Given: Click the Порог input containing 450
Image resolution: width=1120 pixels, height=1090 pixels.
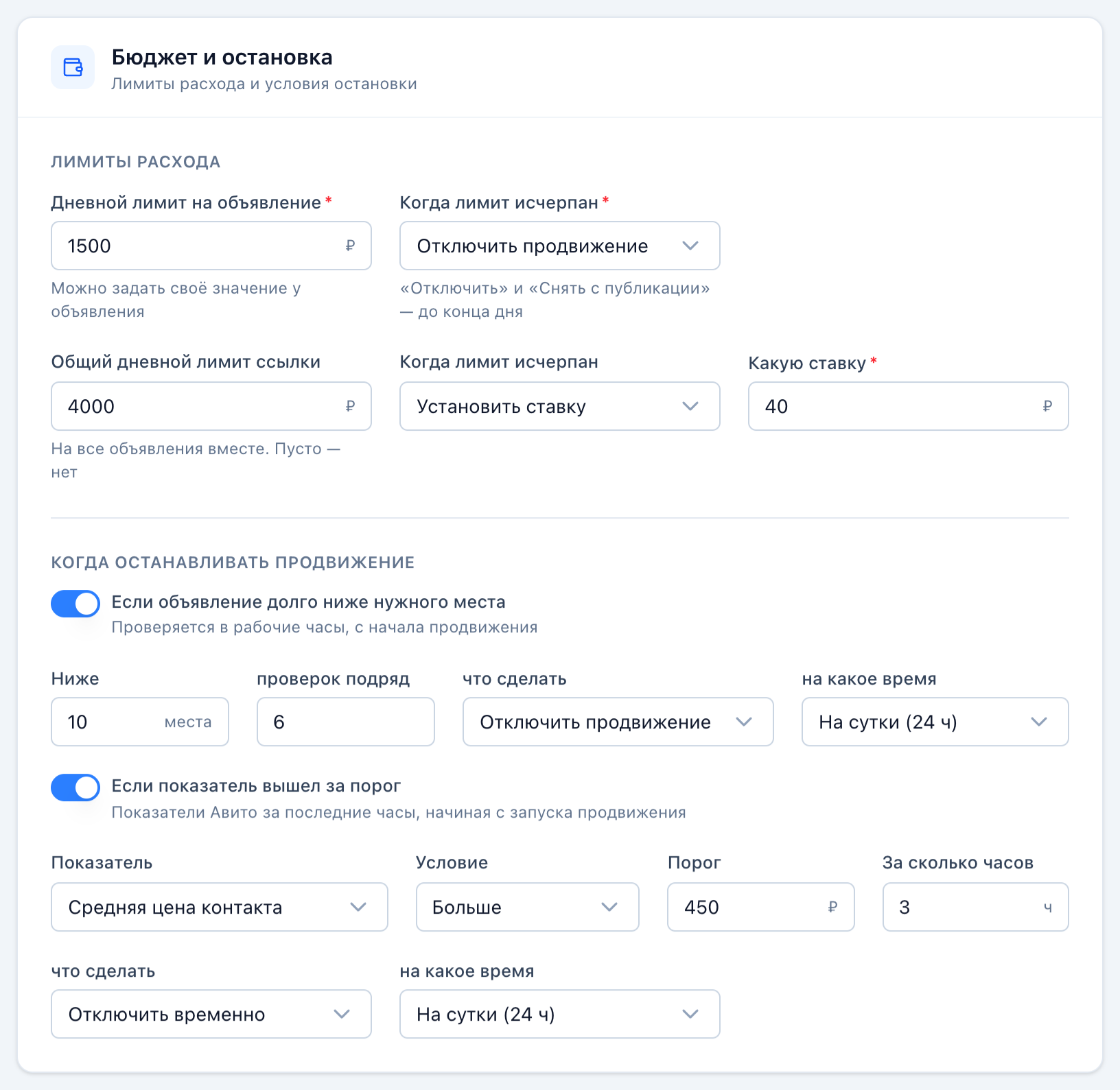Looking at the screenshot, I should (x=761, y=907).
